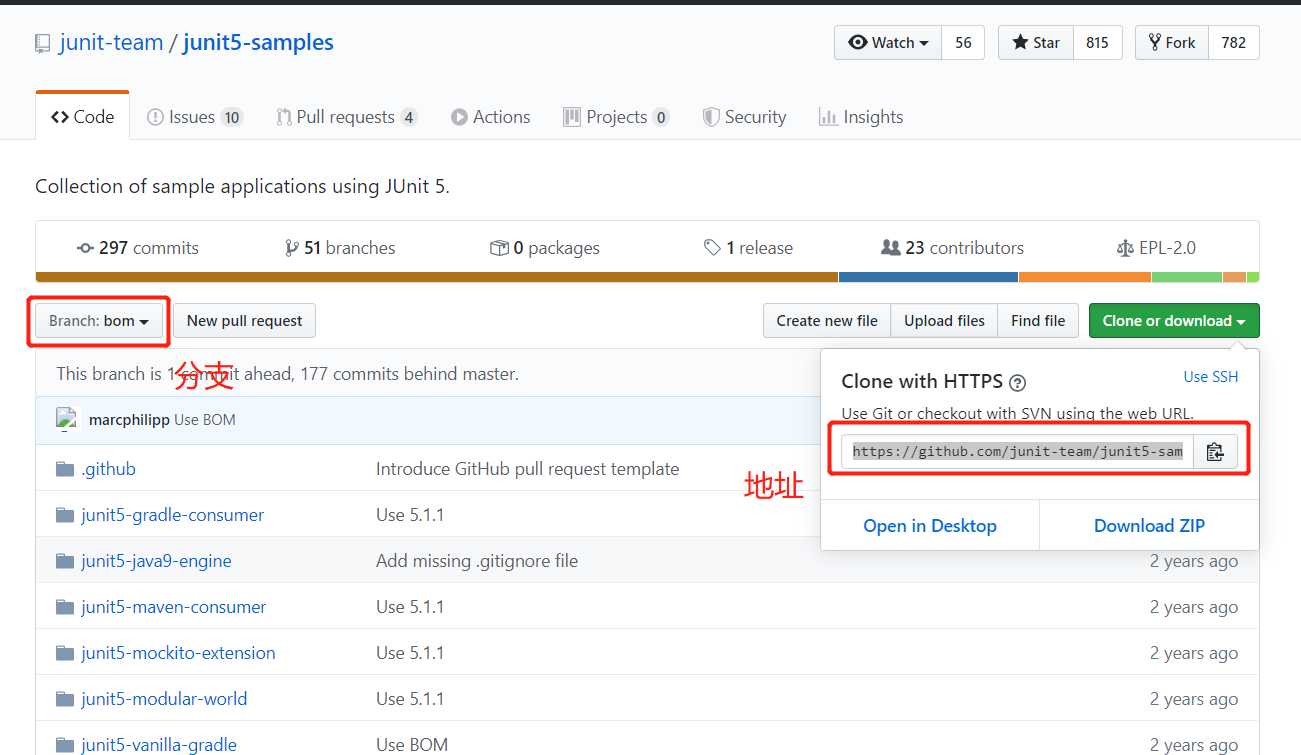The image size is (1301, 755).
Task: Go to the Actions tab
Action: point(490,117)
